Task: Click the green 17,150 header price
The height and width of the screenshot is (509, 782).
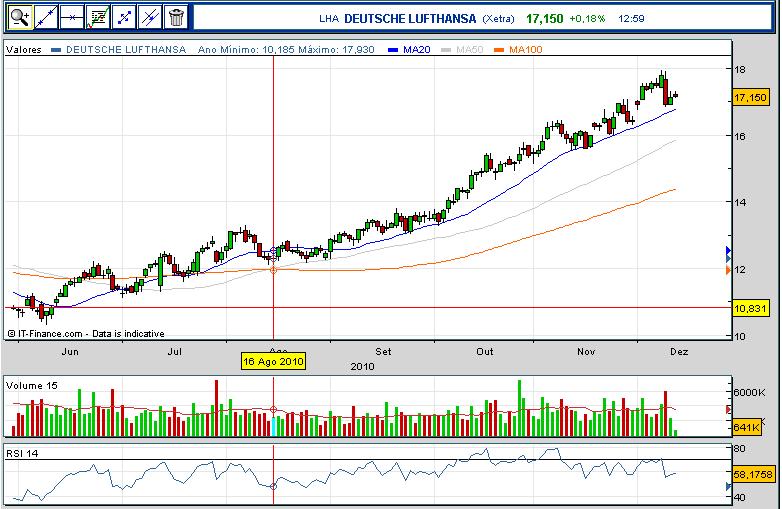Action: point(544,18)
